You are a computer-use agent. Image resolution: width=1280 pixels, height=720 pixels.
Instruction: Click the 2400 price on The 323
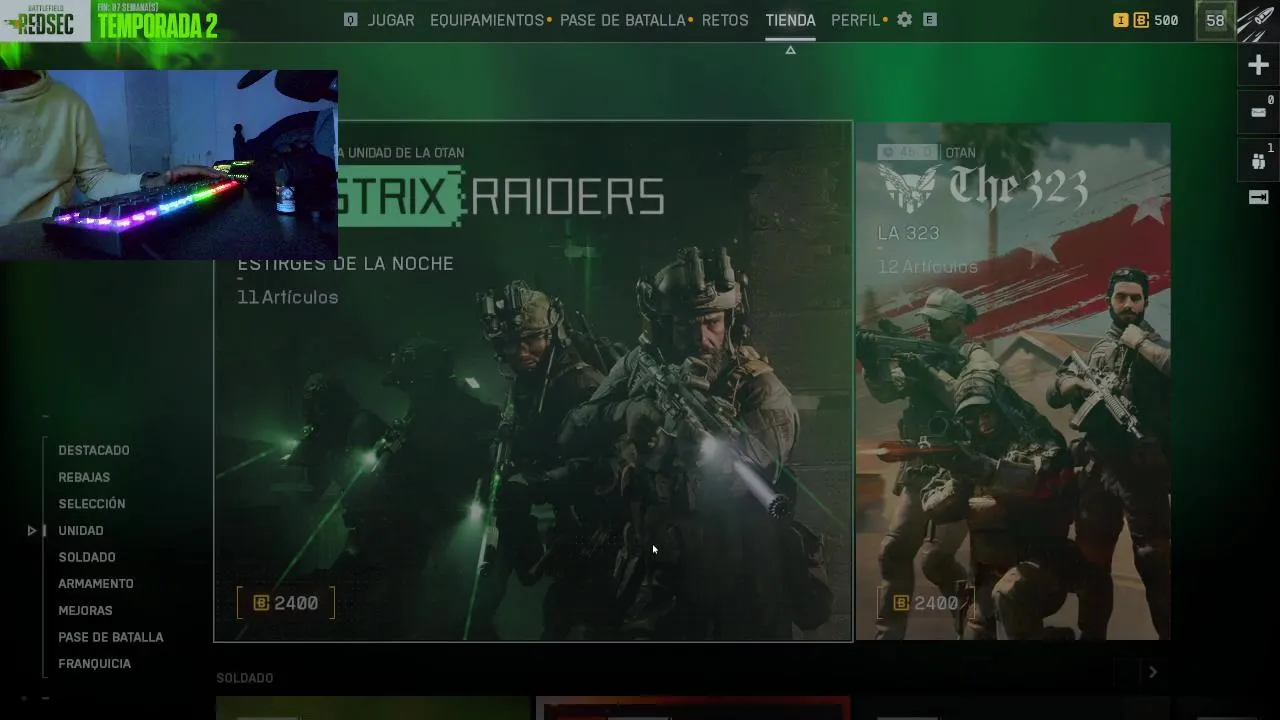tap(926, 603)
